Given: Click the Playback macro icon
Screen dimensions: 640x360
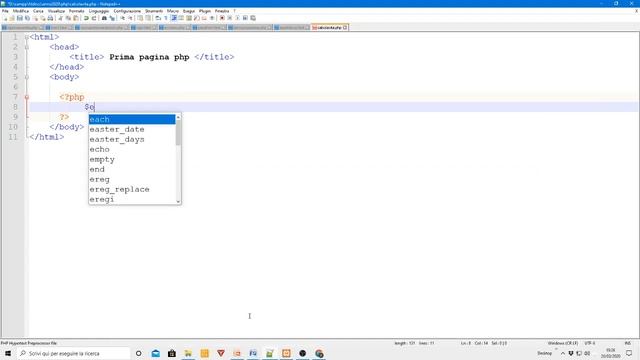Looking at the screenshot, I should pyautogui.click(x=237, y=18).
